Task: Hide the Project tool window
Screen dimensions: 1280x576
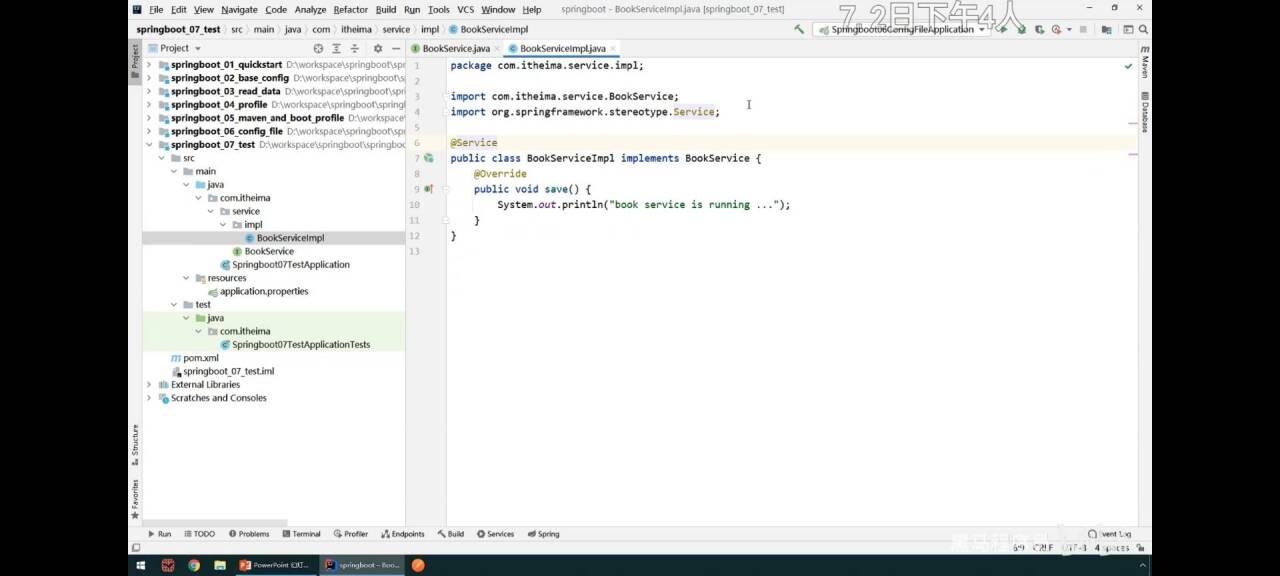Action: 396,48
